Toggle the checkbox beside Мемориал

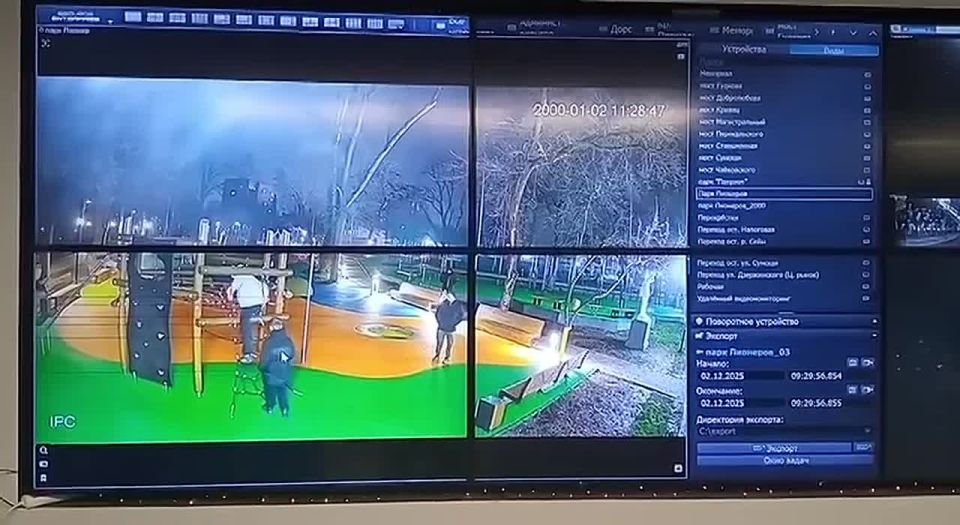point(867,74)
